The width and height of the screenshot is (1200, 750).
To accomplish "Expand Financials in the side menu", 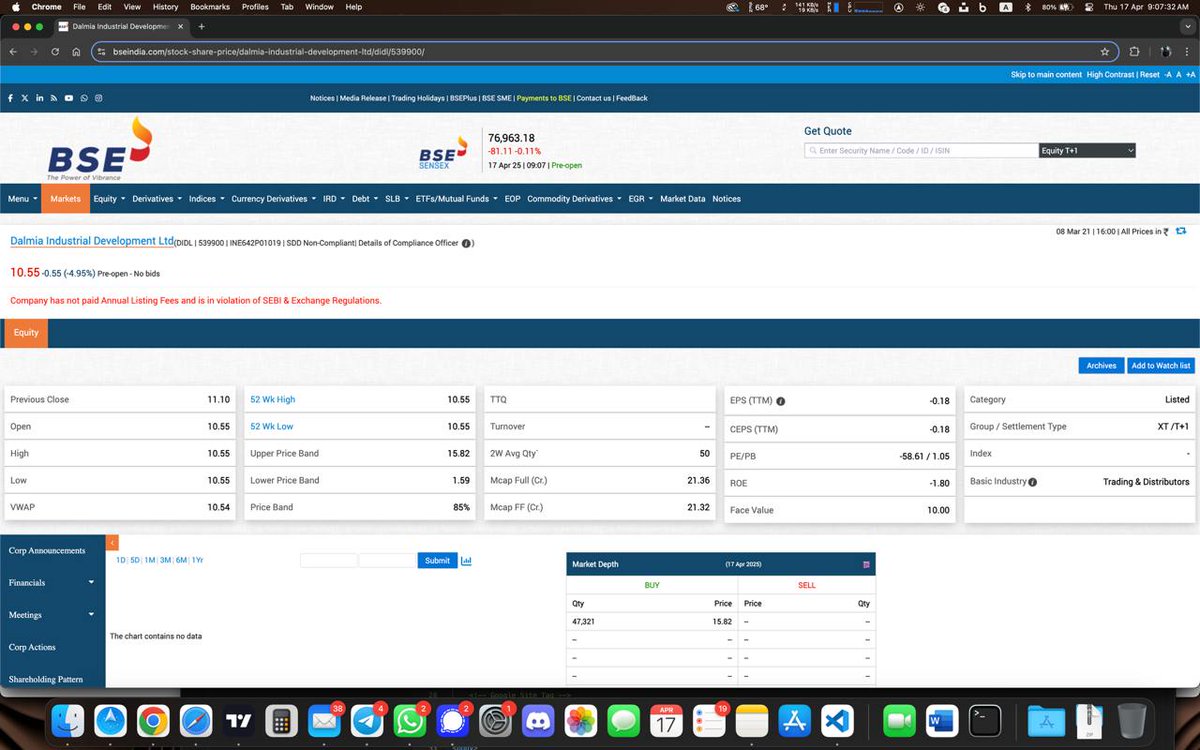I will (x=52, y=582).
